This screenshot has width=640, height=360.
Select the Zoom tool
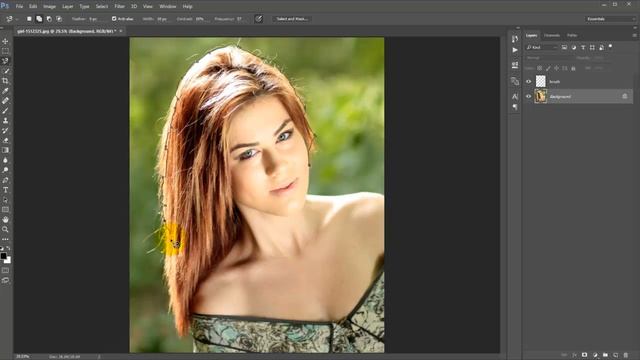pyautogui.click(x=5, y=229)
